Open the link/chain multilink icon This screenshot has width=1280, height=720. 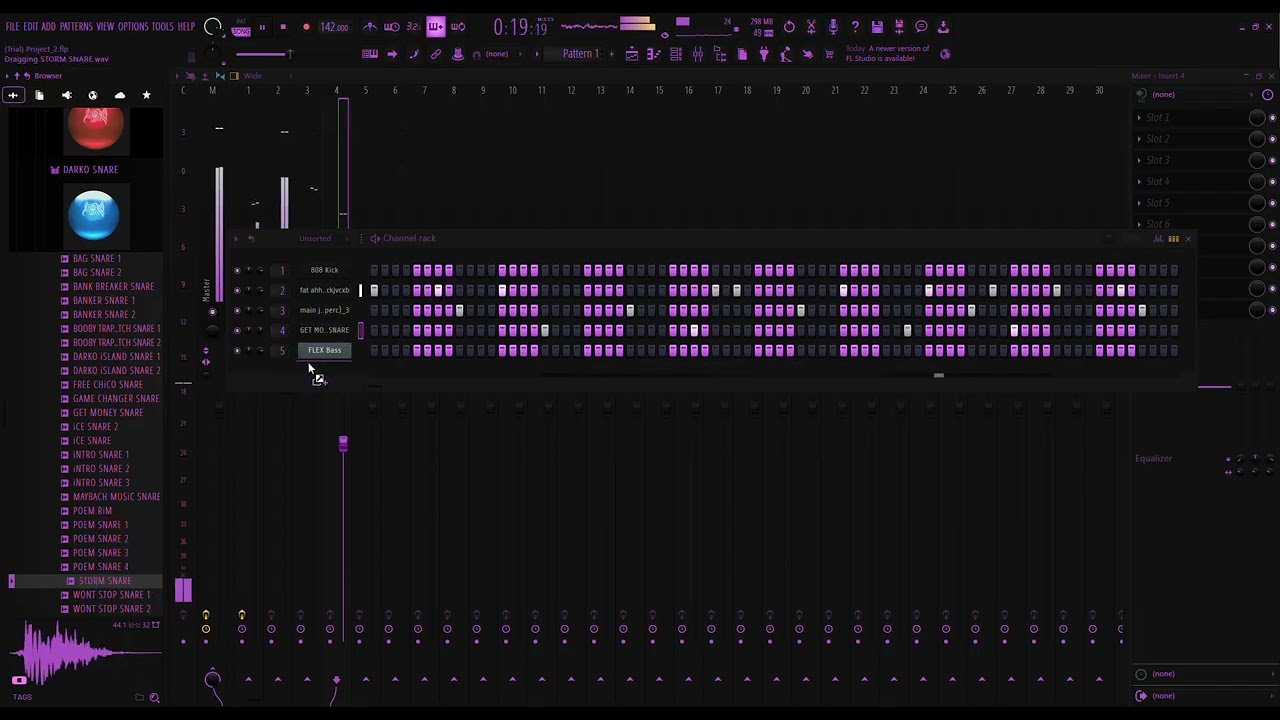(436, 54)
